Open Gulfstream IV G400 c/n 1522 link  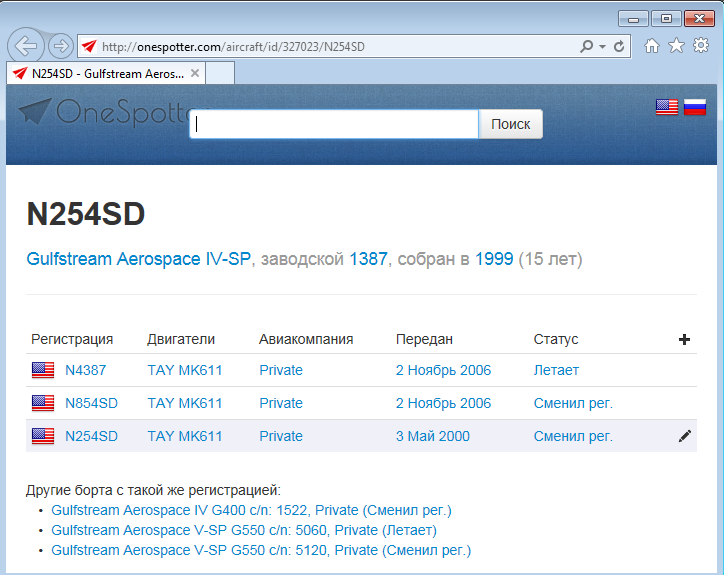pos(251,510)
